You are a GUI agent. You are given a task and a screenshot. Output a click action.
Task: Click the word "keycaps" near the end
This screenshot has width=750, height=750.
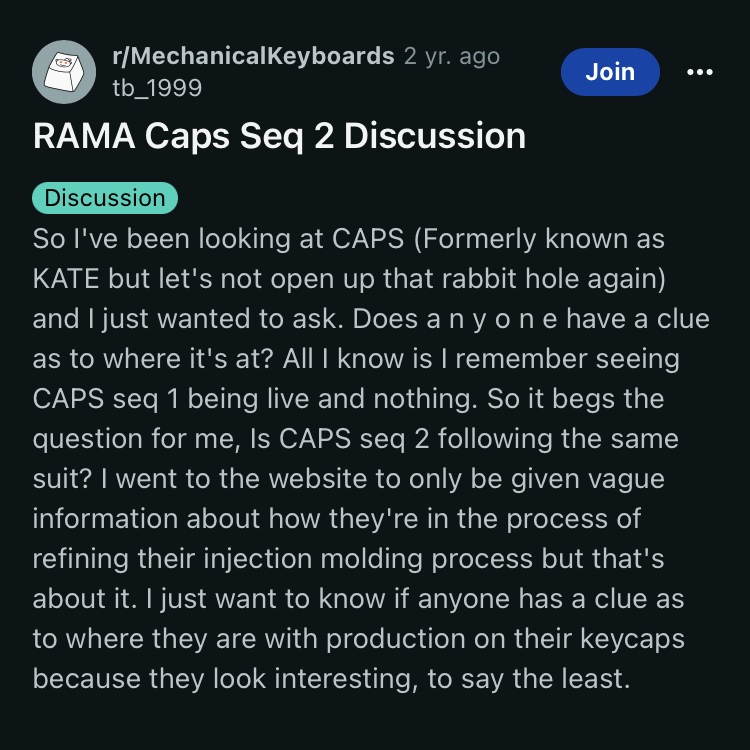(632, 639)
